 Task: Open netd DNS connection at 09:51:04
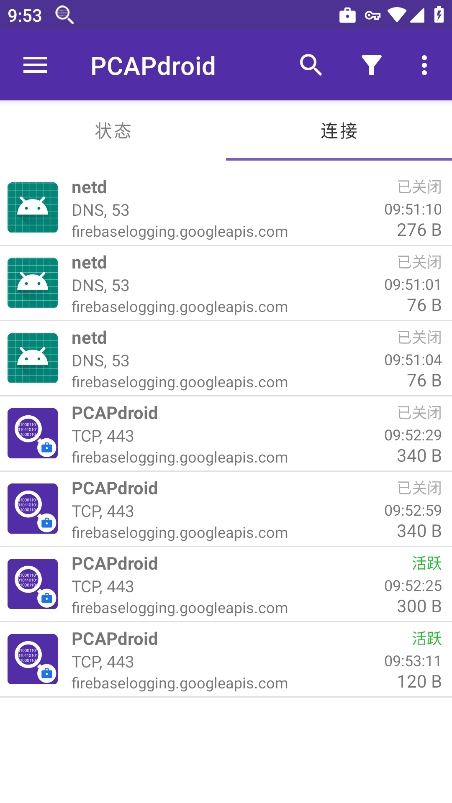(x=226, y=358)
